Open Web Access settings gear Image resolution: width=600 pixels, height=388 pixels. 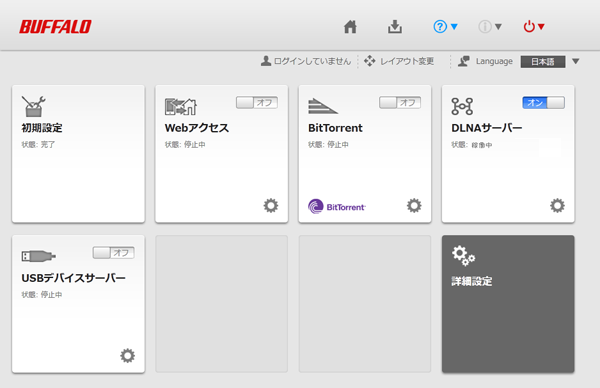pyautogui.click(x=271, y=205)
